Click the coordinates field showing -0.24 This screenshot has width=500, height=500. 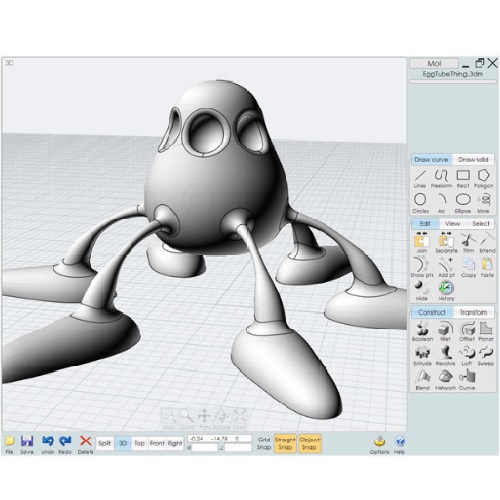(219, 439)
